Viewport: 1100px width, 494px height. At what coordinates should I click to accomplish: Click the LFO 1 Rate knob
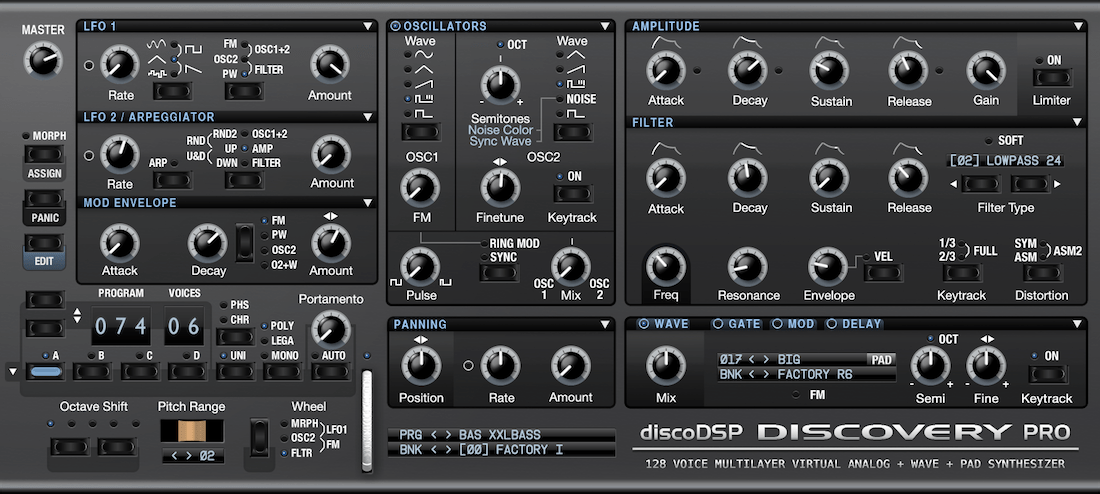click(x=120, y=65)
